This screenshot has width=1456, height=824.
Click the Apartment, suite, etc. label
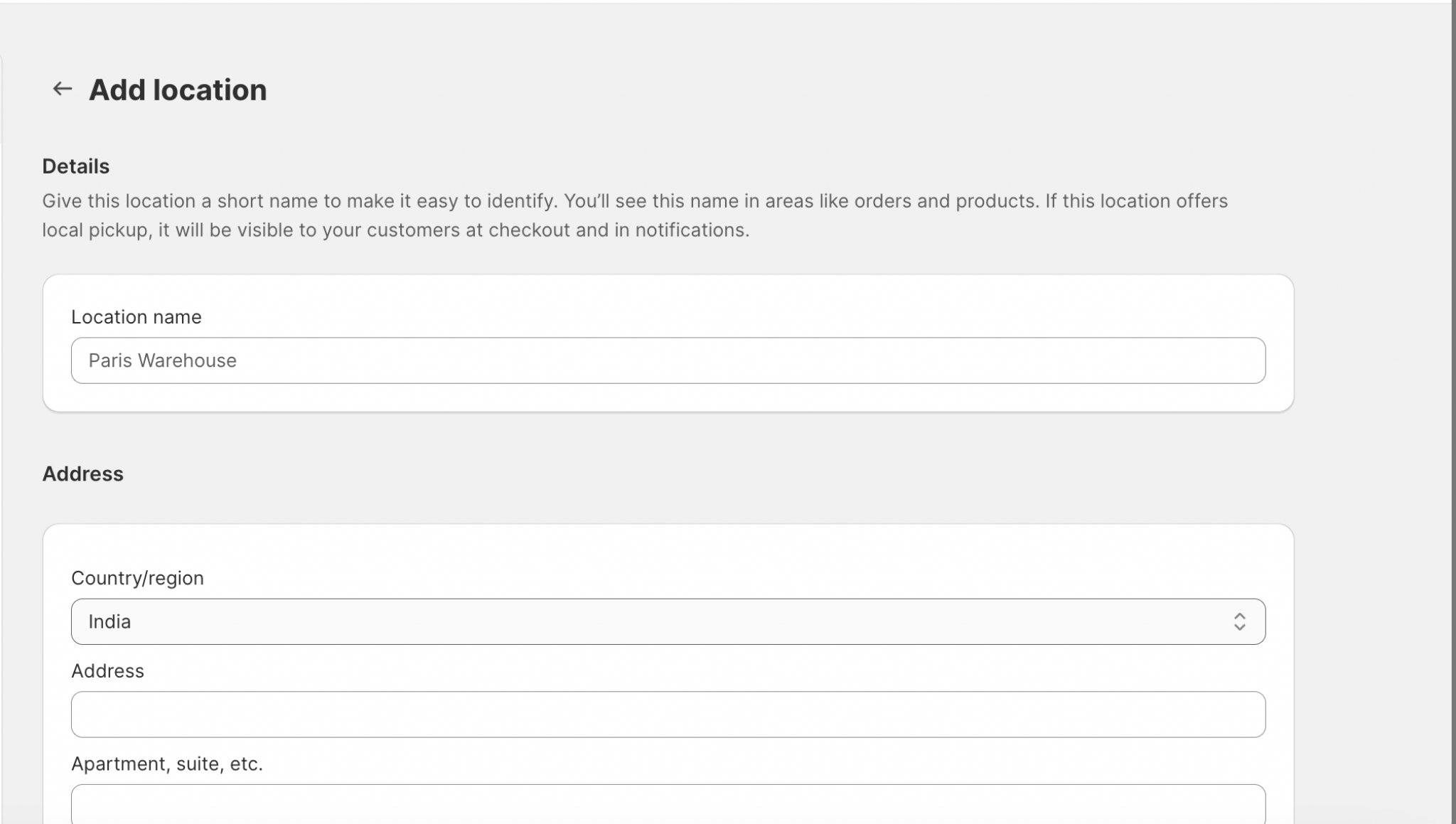coord(167,764)
